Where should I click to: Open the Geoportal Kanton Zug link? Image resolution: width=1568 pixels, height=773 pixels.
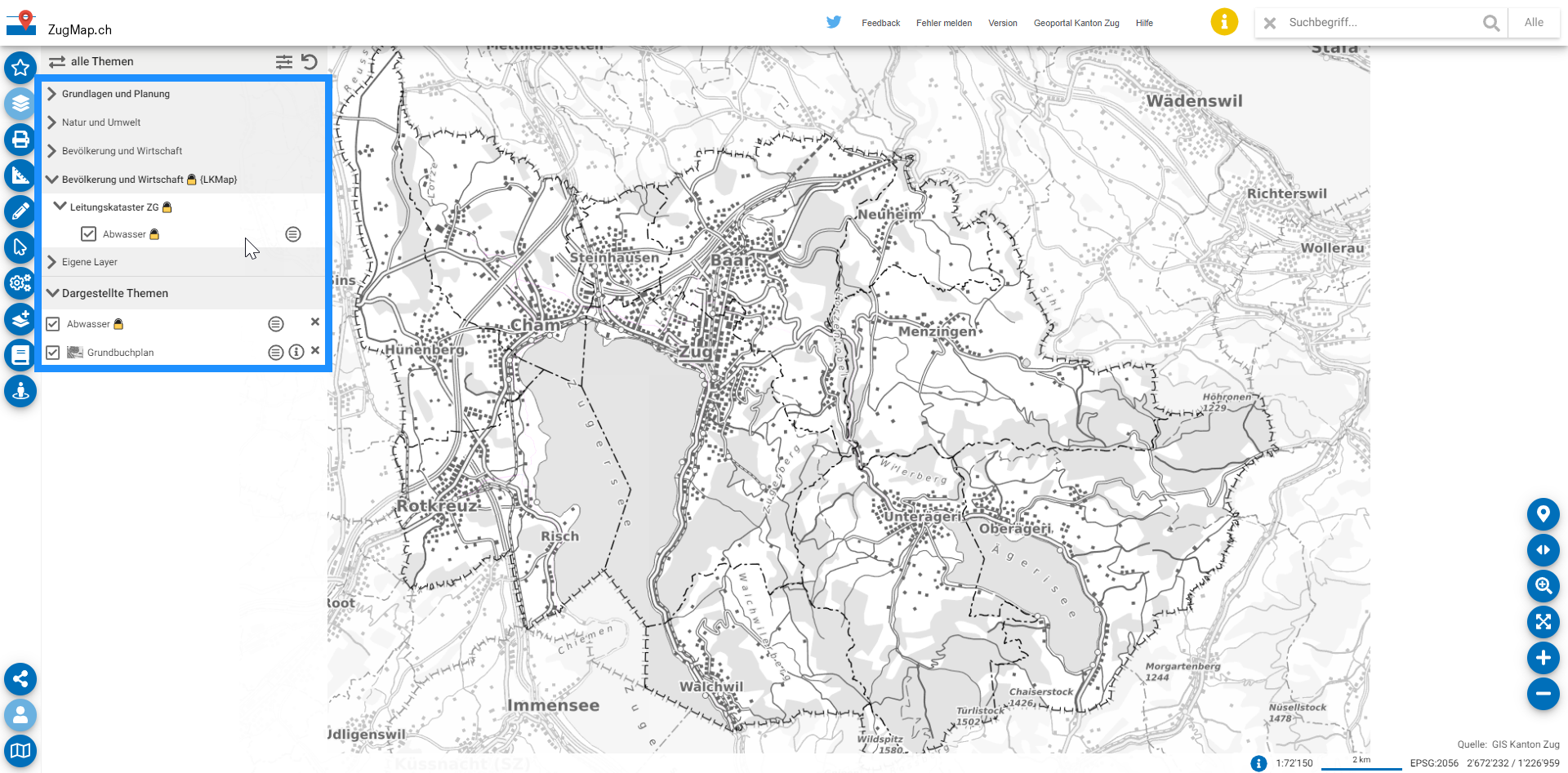(1076, 23)
